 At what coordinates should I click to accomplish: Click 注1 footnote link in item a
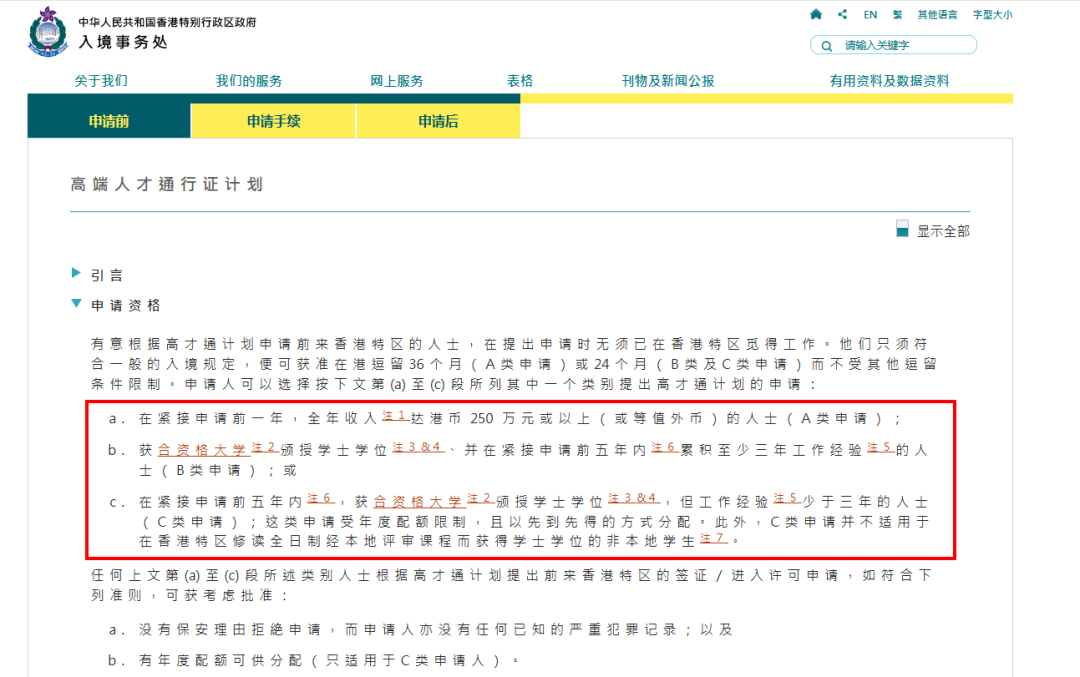point(395,415)
